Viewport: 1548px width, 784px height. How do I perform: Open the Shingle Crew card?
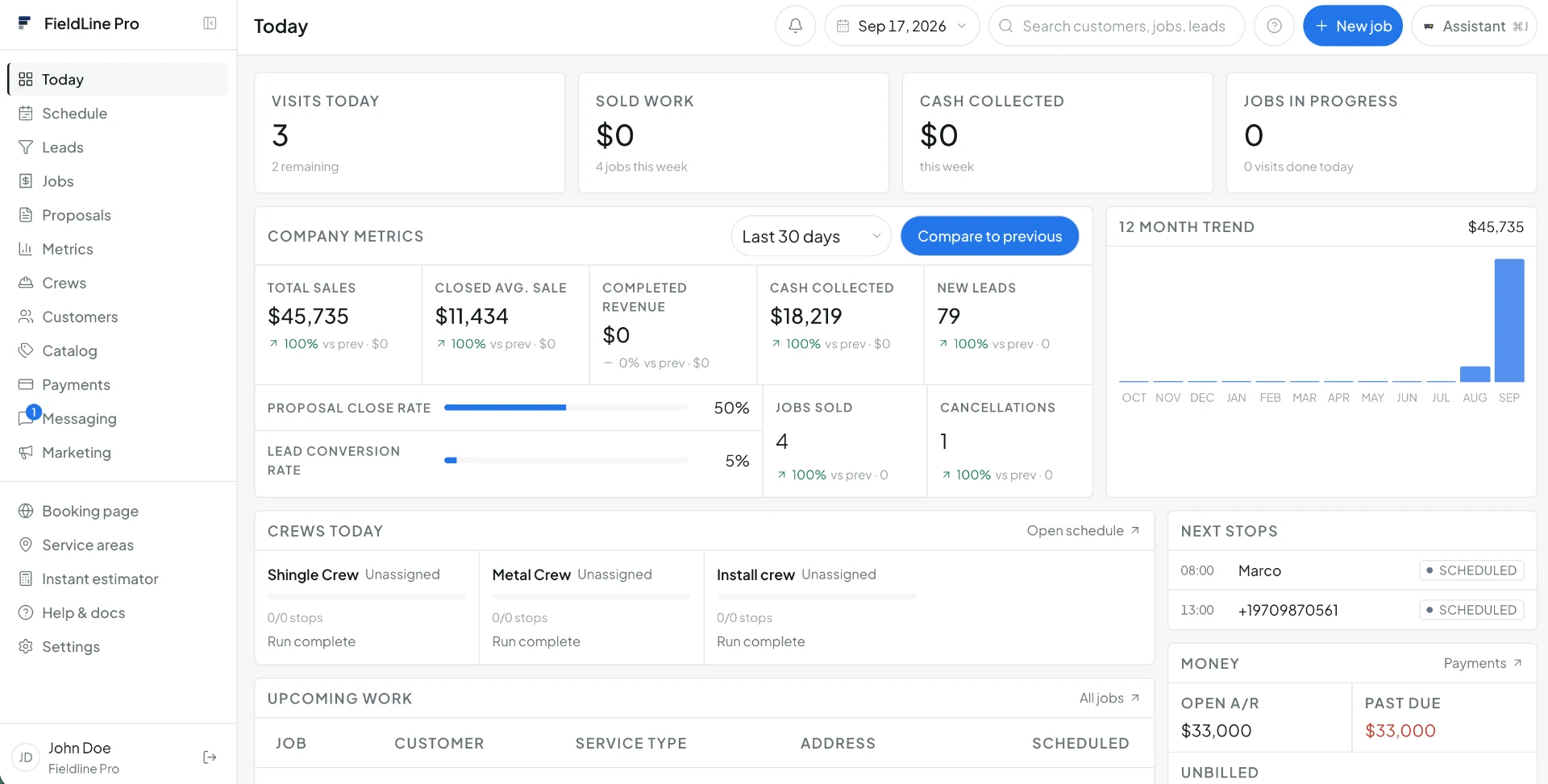point(367,608)
